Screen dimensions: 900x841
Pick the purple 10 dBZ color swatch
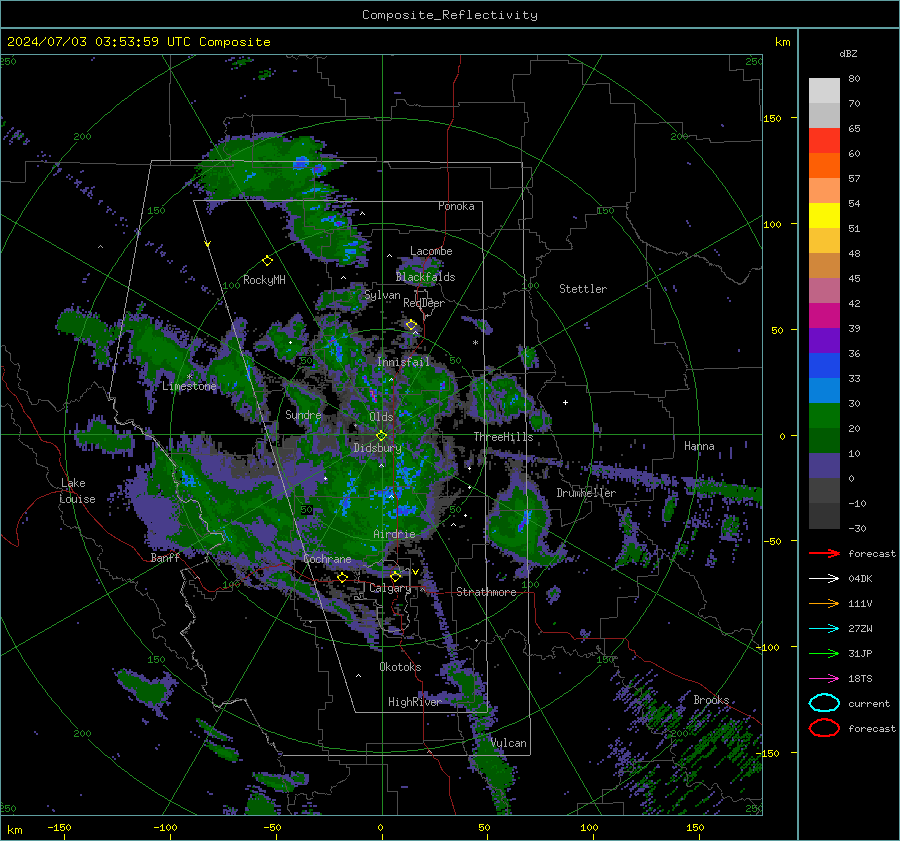824,465
